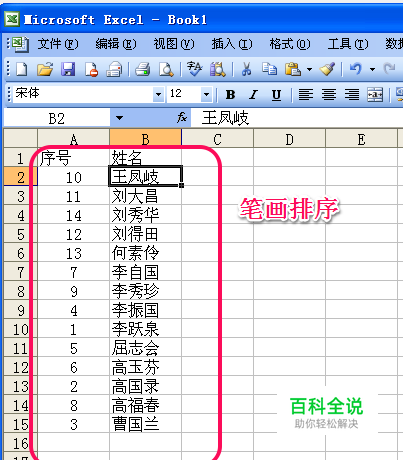Select column D header
The width and height of the screenshot is (403, 460).
click(x=289, y=139)
